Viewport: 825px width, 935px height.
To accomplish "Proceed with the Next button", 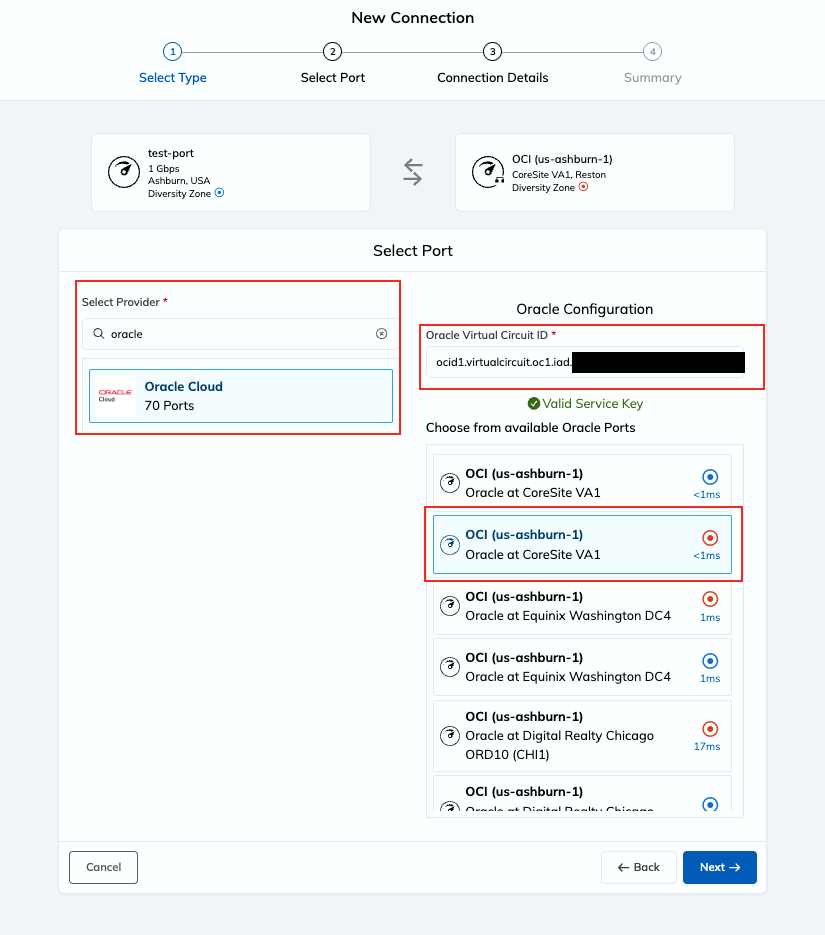I will [719, 867].
